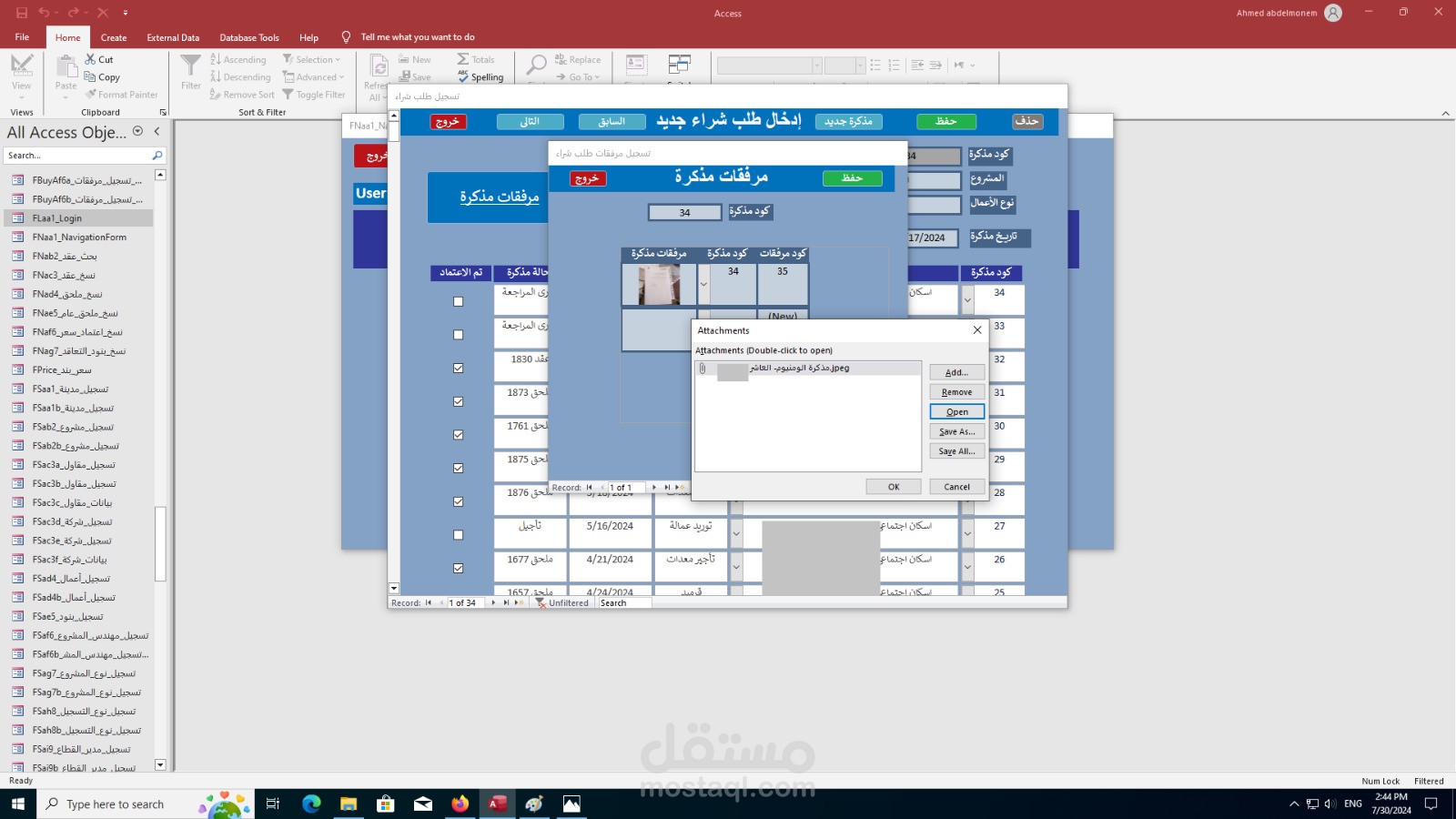Open File Explorer from taskbar
1456x819 pixels.
click(349, 804)
